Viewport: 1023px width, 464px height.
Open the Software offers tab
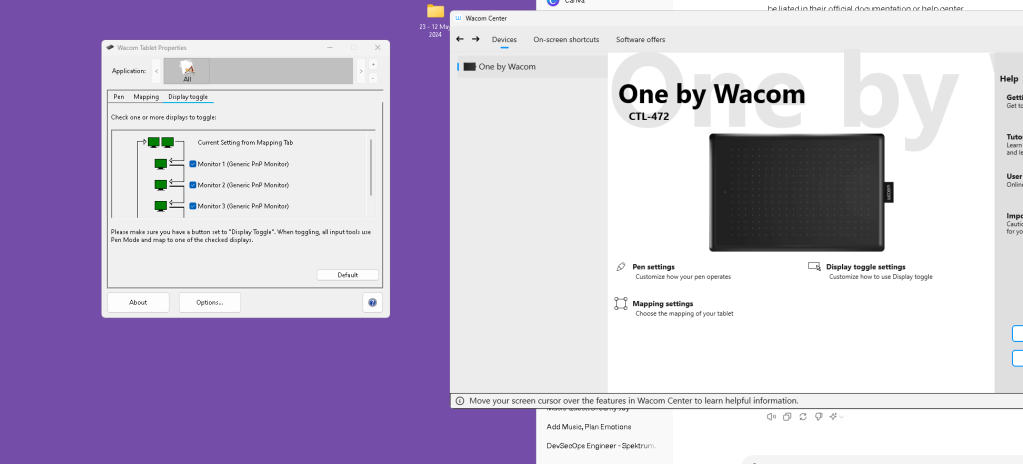tap(641, 39)
